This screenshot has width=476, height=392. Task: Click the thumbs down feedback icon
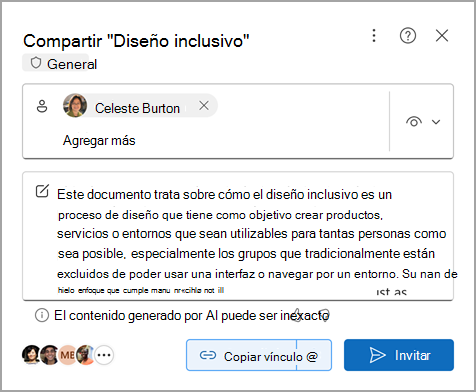pos(324,315)
